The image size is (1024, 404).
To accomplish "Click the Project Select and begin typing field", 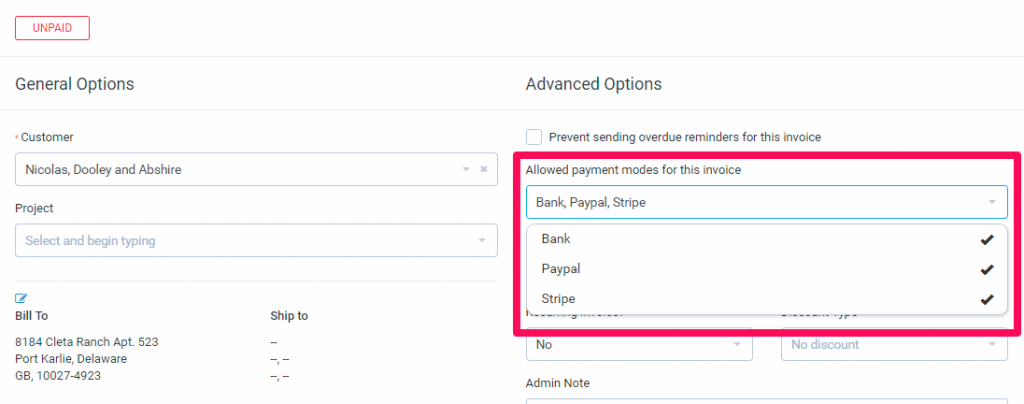I will point(240,241).
